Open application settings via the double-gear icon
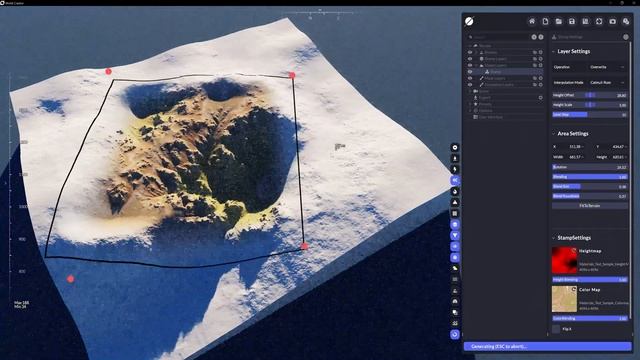The height and width of the screenshot is (360, 640). [626, 21]
